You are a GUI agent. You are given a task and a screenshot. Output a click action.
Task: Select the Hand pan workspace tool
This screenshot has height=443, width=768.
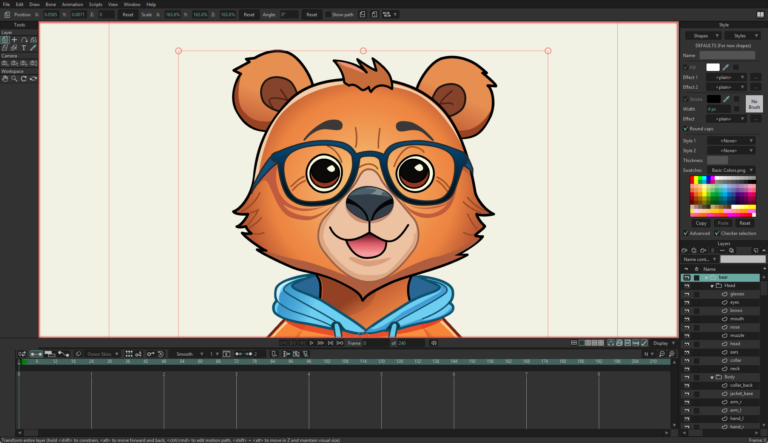(5, 79)
